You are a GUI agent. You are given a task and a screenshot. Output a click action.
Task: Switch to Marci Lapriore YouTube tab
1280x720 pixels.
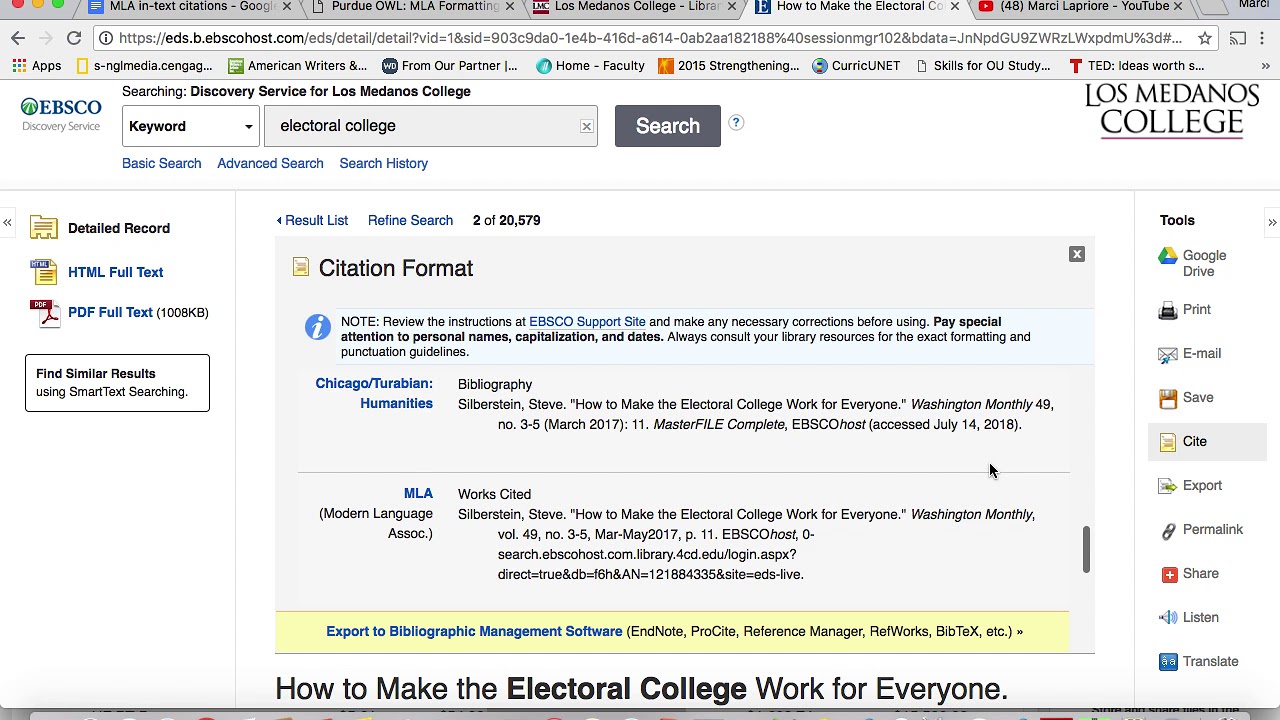[x=1083, y=7]
